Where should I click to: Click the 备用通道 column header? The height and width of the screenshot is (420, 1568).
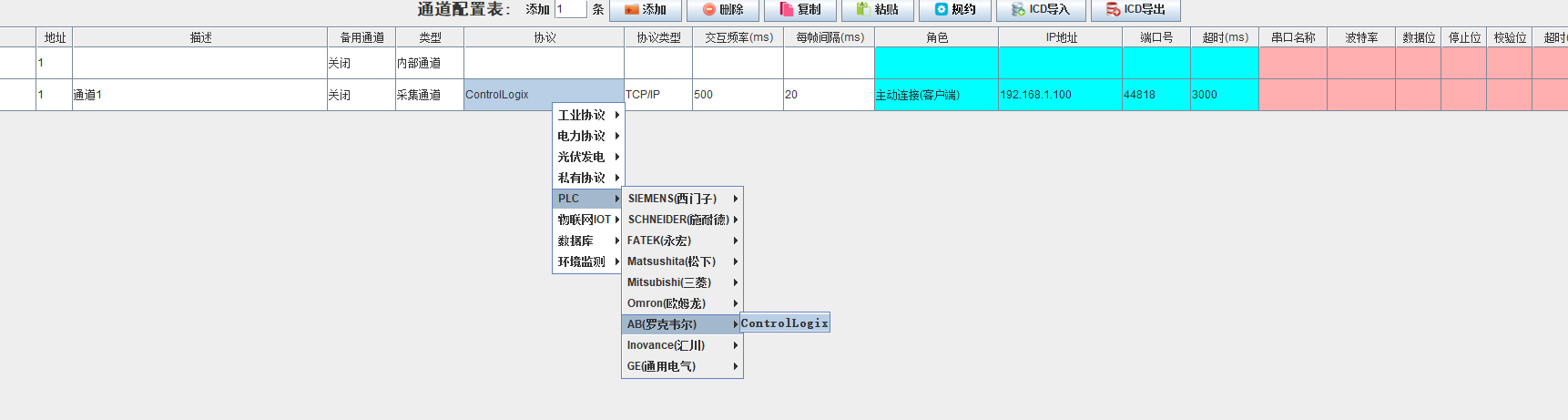coord(361,37)
